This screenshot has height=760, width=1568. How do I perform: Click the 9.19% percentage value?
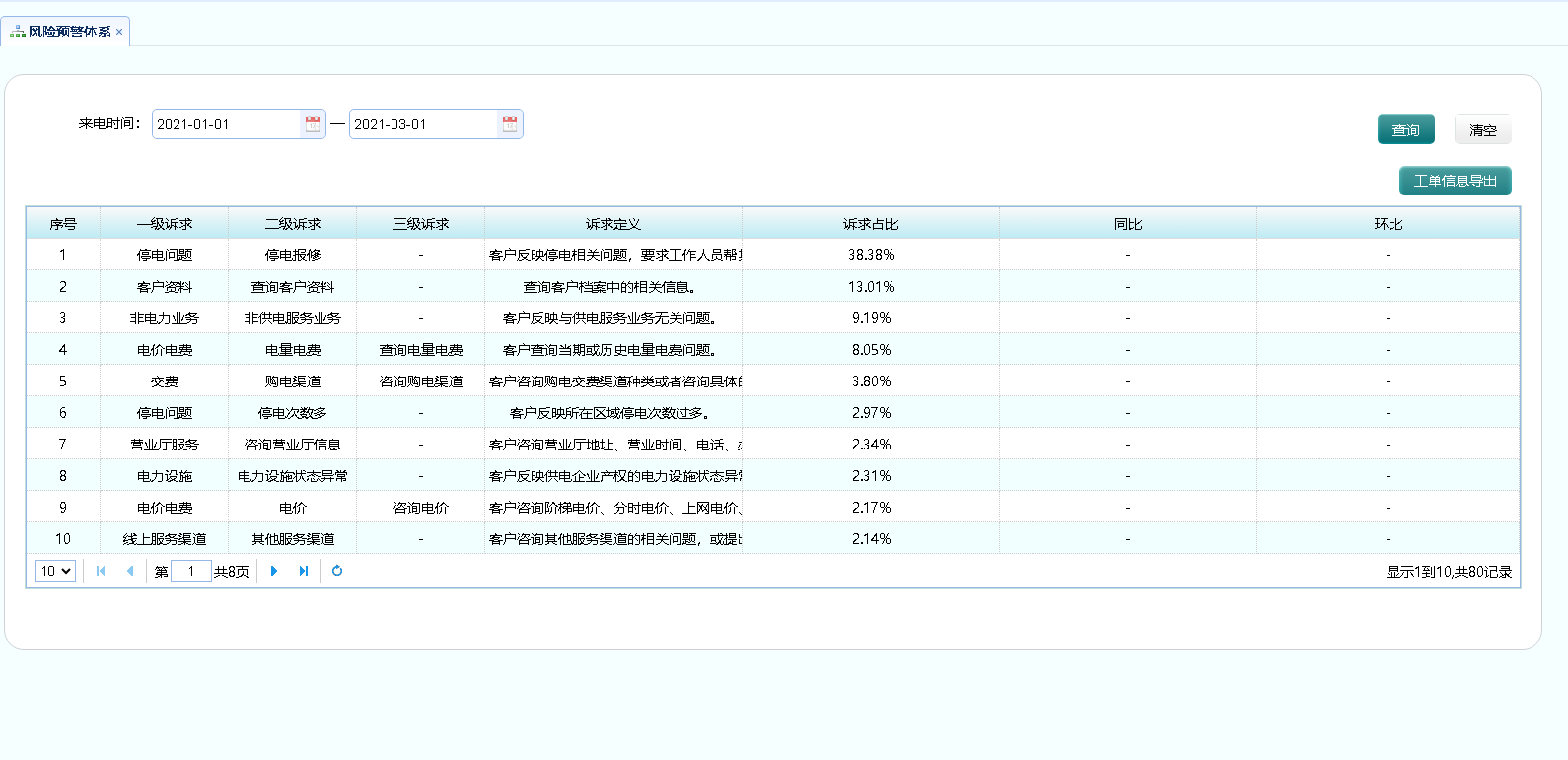[x=872, y=318]
